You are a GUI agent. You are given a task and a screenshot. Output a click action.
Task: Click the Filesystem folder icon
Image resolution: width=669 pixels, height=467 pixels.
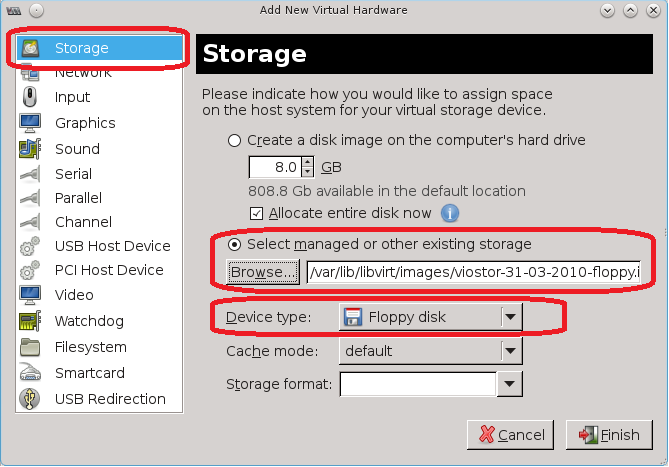coord(29,347)
